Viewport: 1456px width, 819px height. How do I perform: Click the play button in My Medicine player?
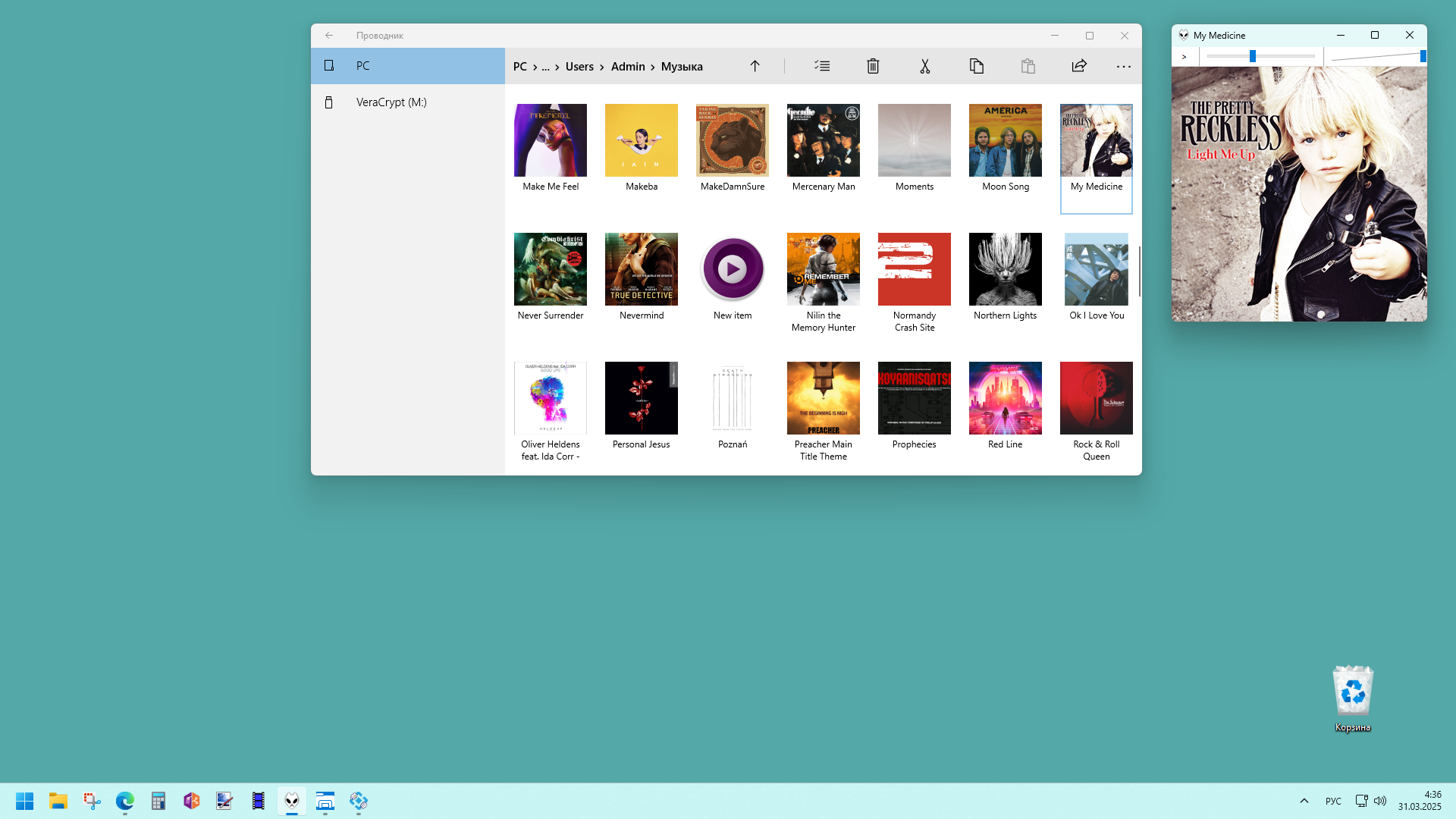point(1185,57)
